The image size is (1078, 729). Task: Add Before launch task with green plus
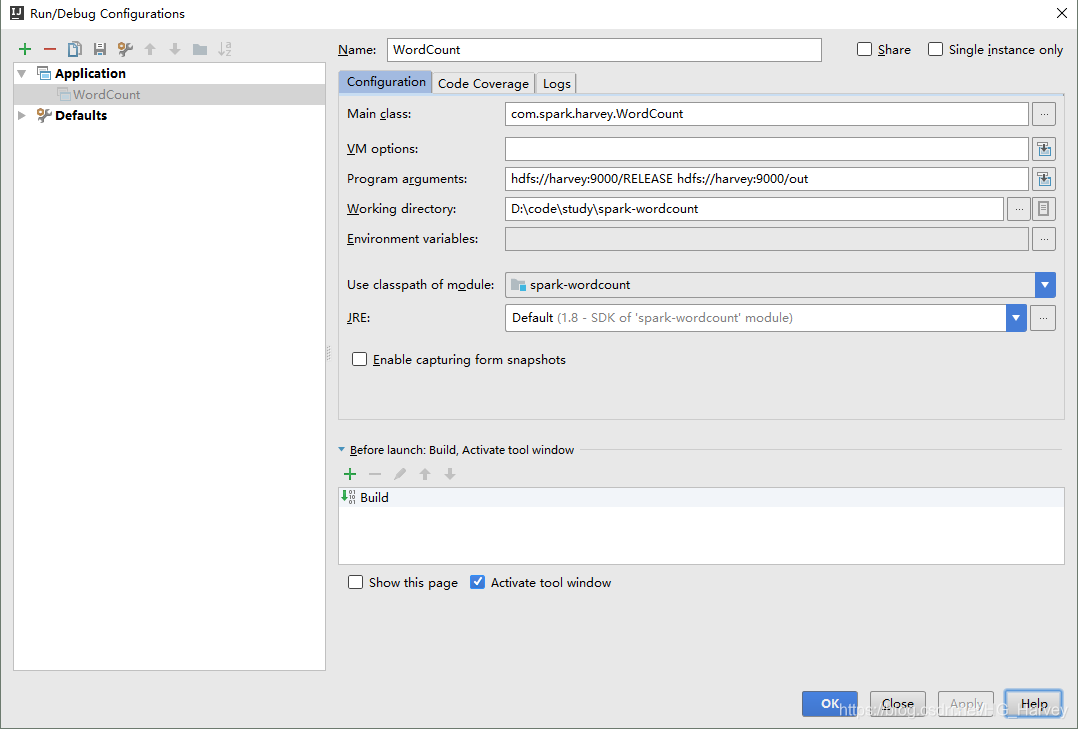tap(350, 474)
